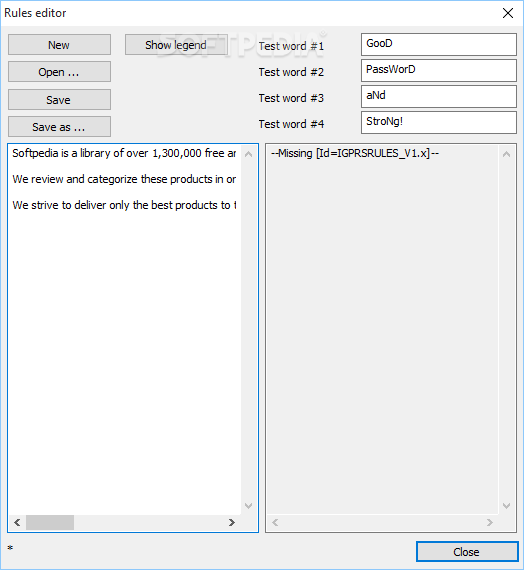Click the 'Test word #2' label
The width and height of the screenshot is (524, 570).
(x=291, y=72)
